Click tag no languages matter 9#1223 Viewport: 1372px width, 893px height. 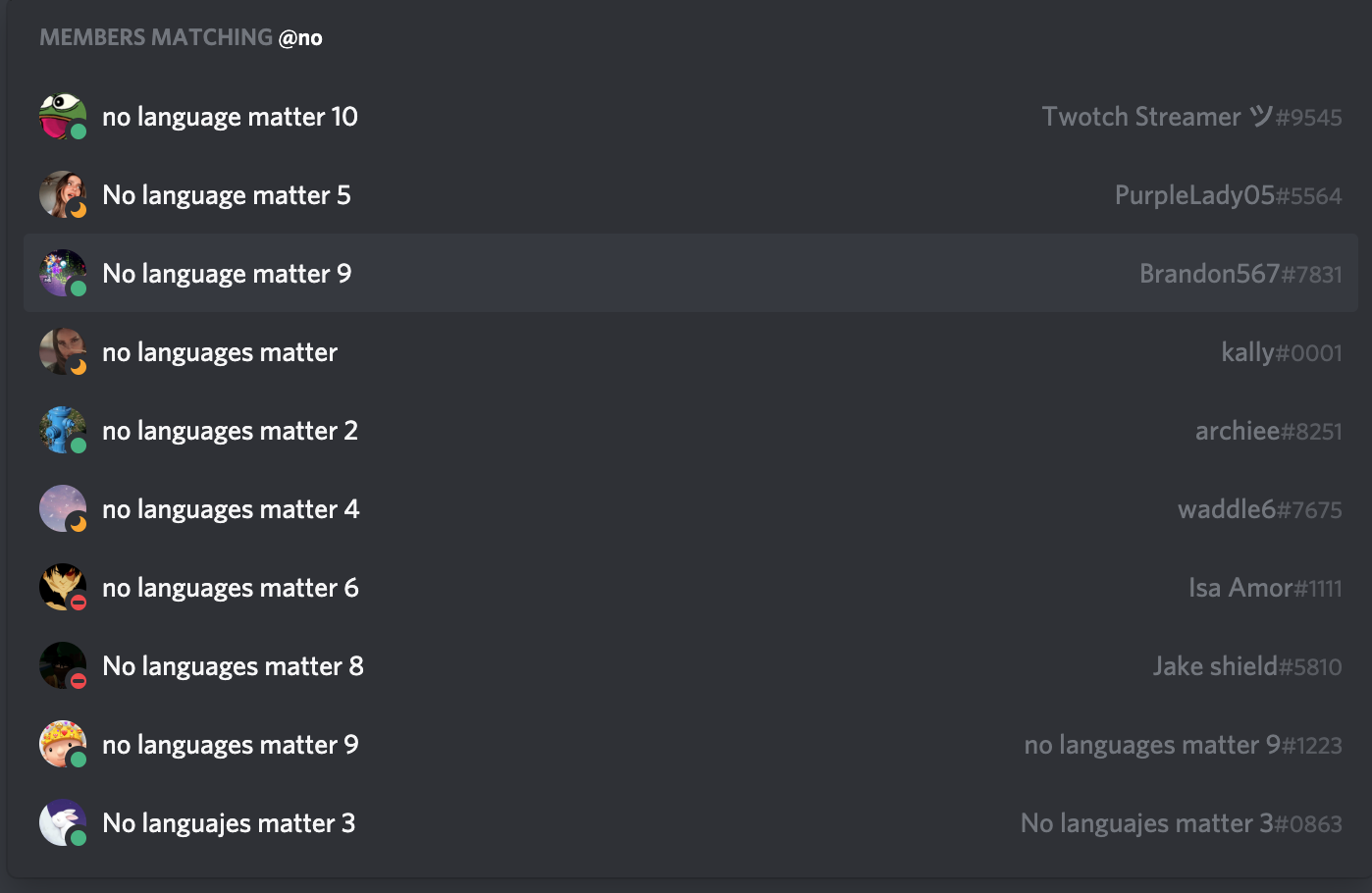1182,745
